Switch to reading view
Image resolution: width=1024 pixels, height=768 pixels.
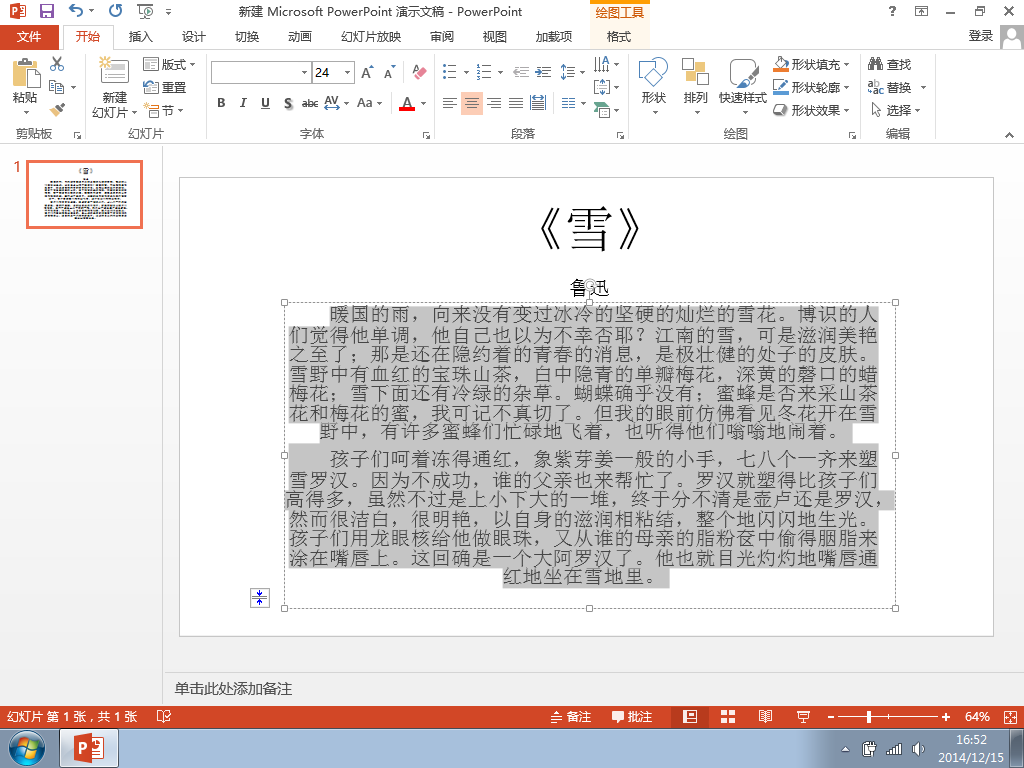click(x=765, y=716)
